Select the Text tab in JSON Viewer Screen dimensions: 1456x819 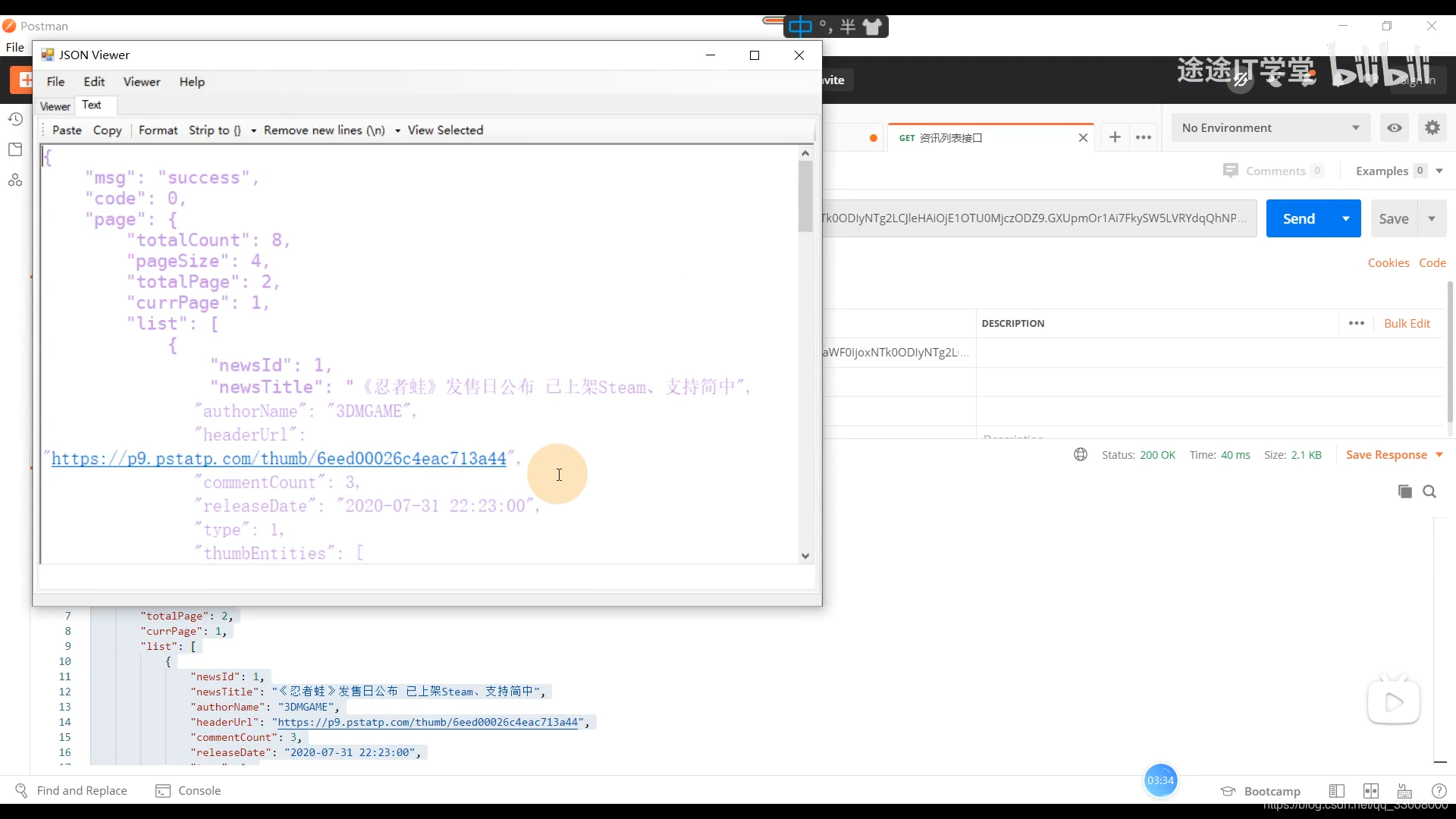pyautogui.click(x=91, y=104)
